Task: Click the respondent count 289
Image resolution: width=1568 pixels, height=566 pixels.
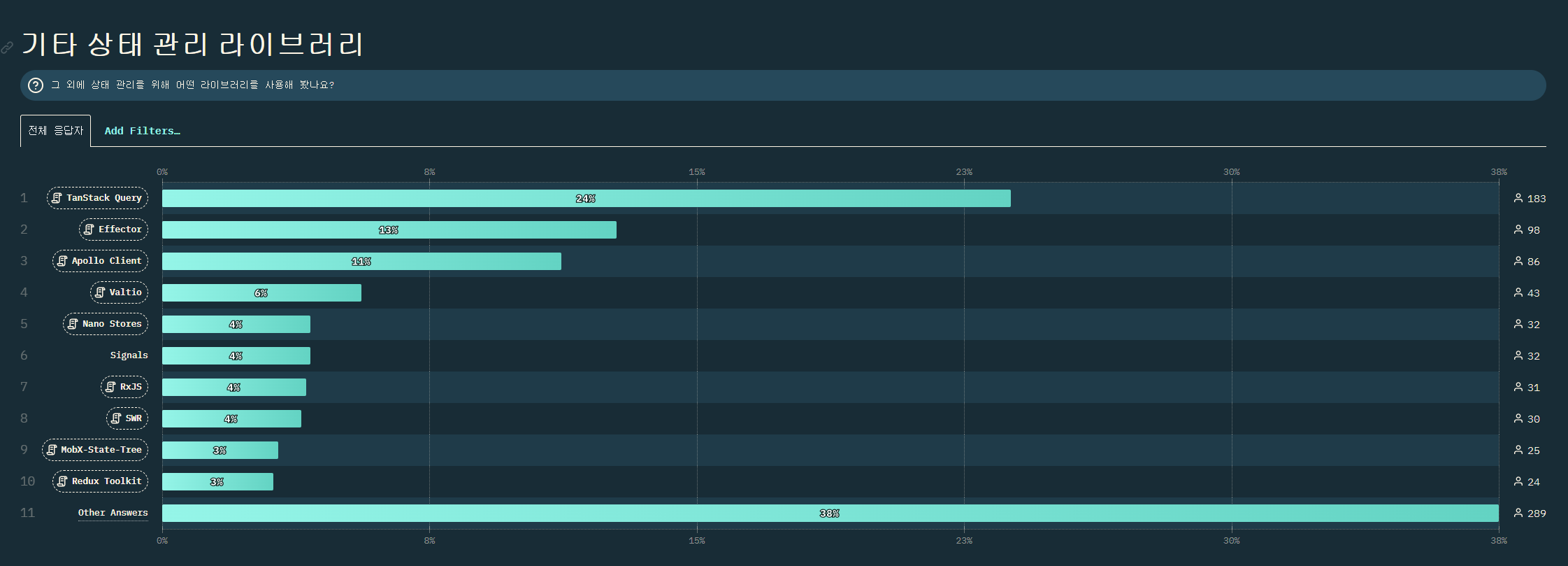Action: pos(1537,514)
